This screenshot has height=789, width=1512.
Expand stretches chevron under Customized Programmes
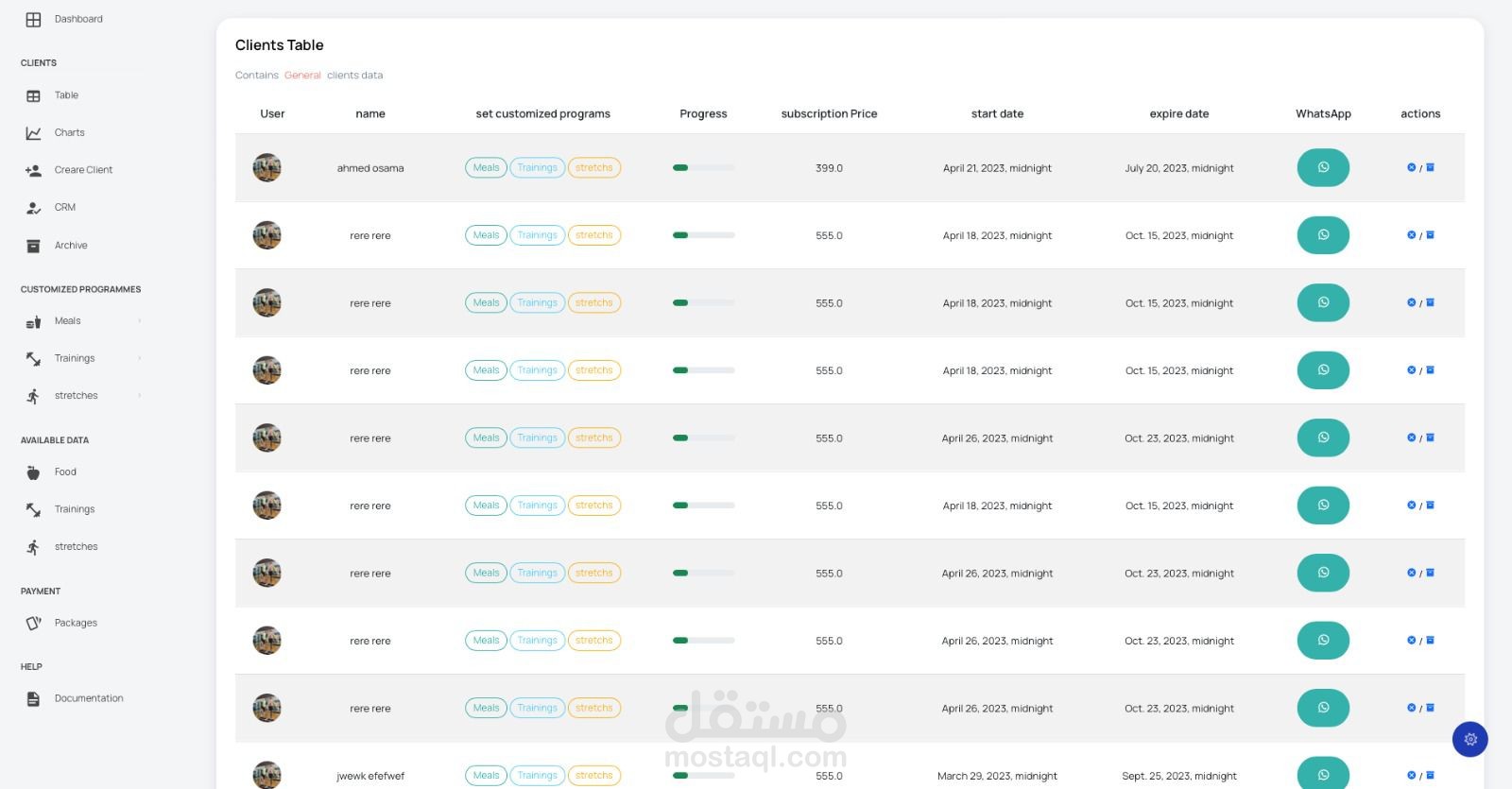pyautogui.click(x=140, y=396)
